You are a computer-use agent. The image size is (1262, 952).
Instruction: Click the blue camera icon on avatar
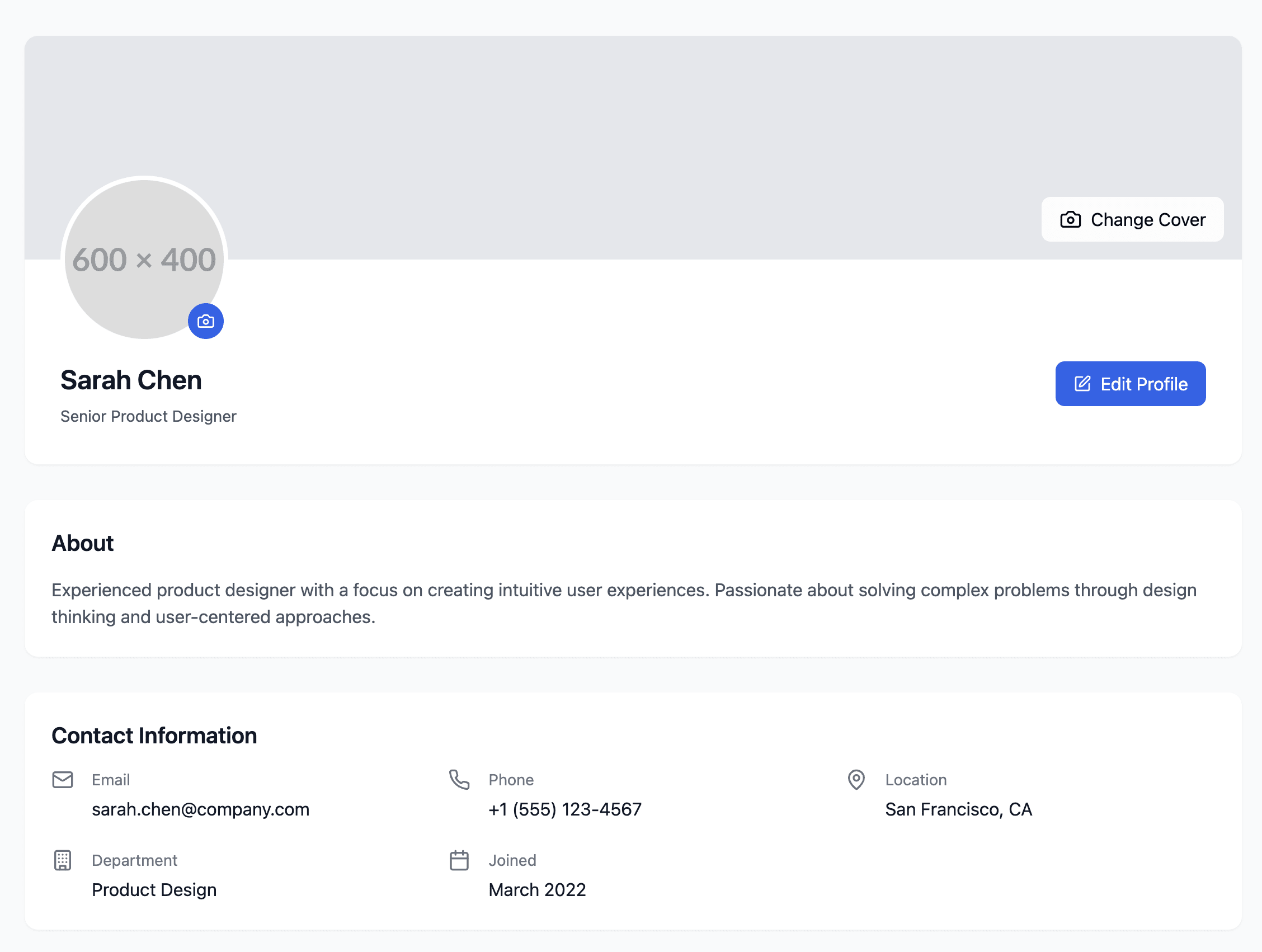205,321
